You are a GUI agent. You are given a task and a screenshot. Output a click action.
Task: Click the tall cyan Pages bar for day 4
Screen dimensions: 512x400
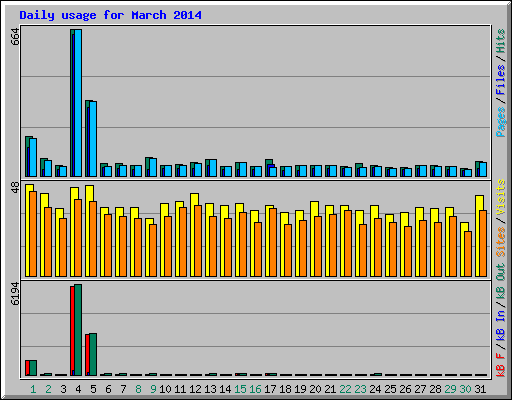click(x=78, y=103)
